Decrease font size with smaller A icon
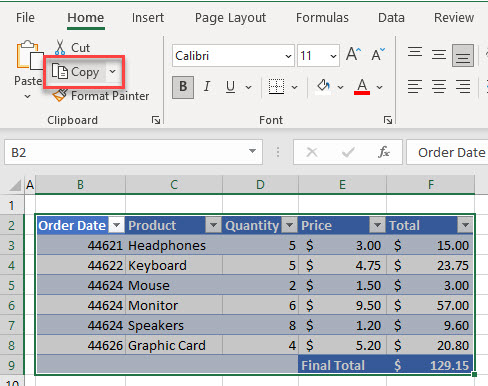The width and height of the screenshot is (488, 386). (378, 54)
